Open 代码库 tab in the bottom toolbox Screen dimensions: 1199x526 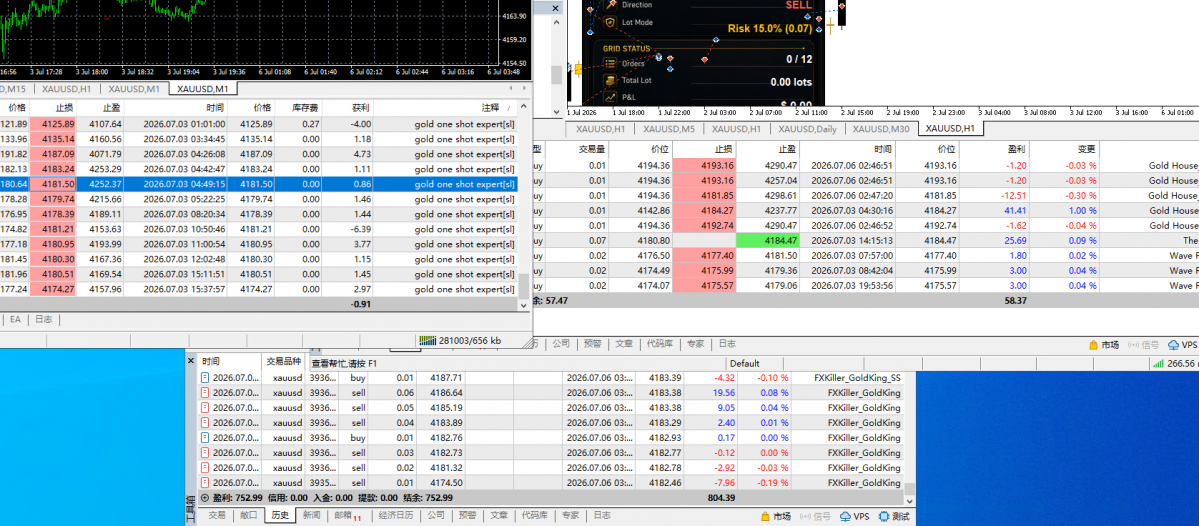pos(535,515)
